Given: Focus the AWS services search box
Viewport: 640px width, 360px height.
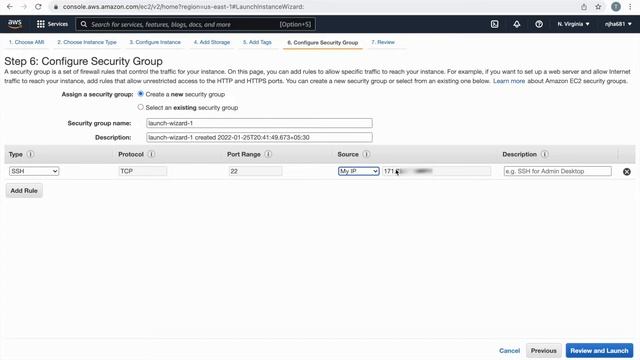Looking at the screenshot, I should (x=196, y=24).
